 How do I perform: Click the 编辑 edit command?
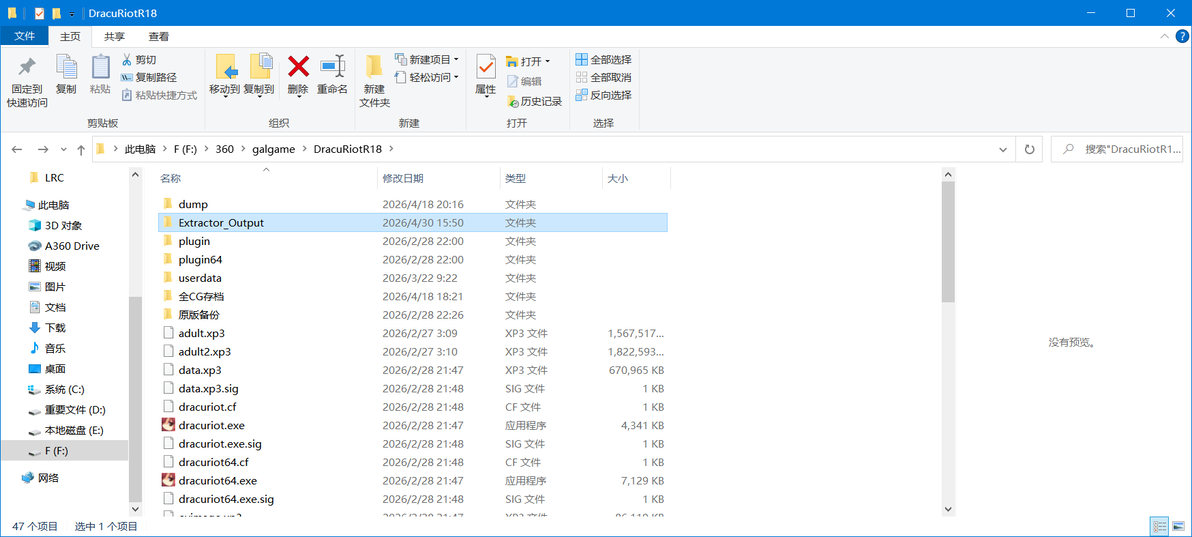tap(524, 81)
